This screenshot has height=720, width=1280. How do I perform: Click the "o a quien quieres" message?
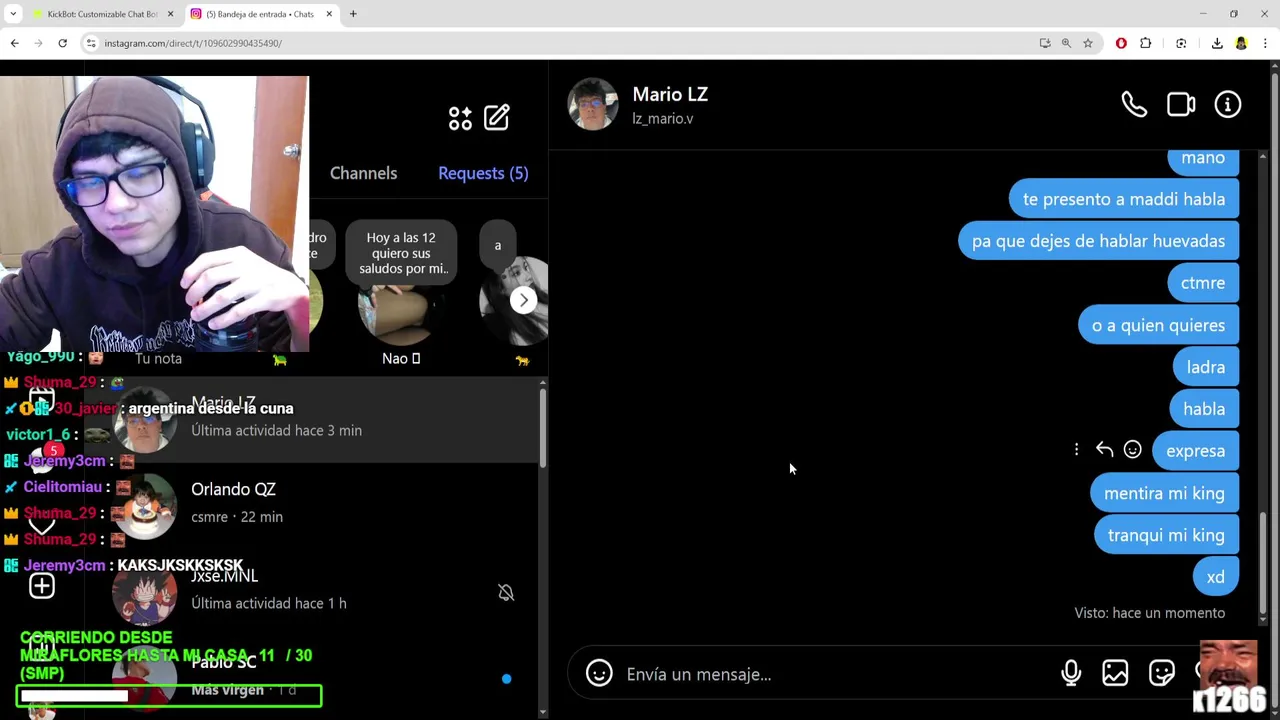pos(1158,325)
